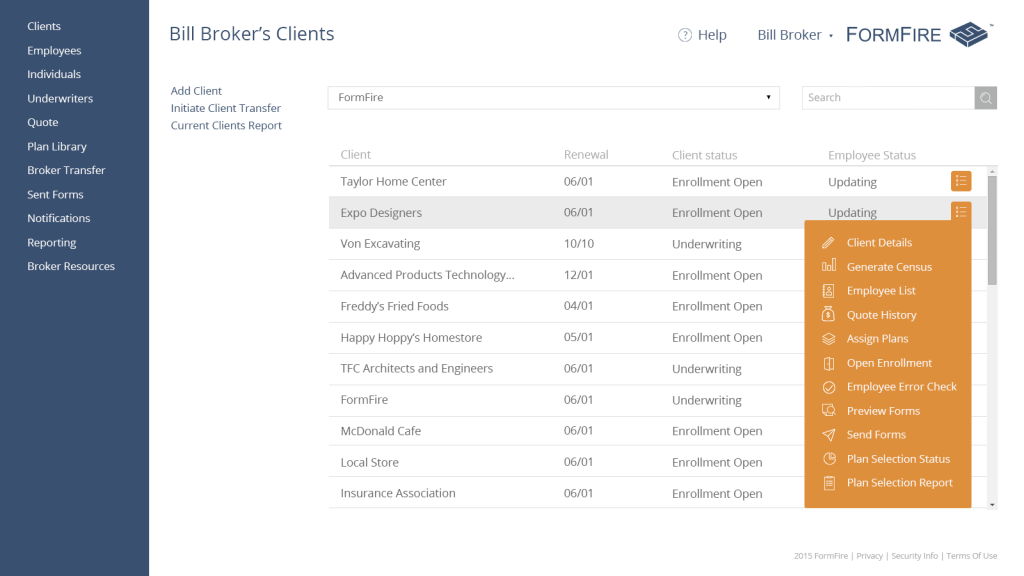Select TFC Architects and Engineers client
Screen dimensions: 1024x576
point(566,369)
